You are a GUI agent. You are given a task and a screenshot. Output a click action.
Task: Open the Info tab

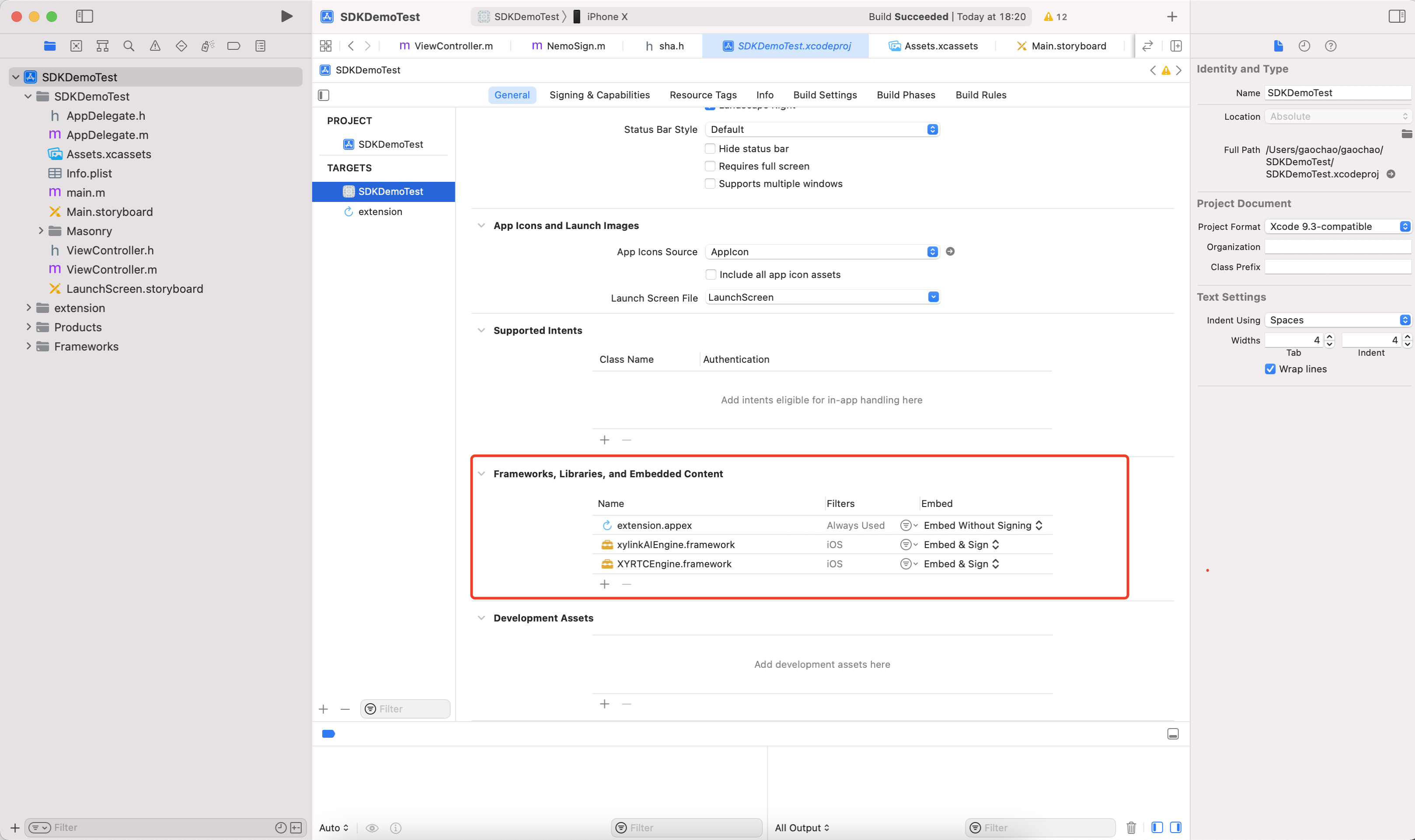click(764, 95)
